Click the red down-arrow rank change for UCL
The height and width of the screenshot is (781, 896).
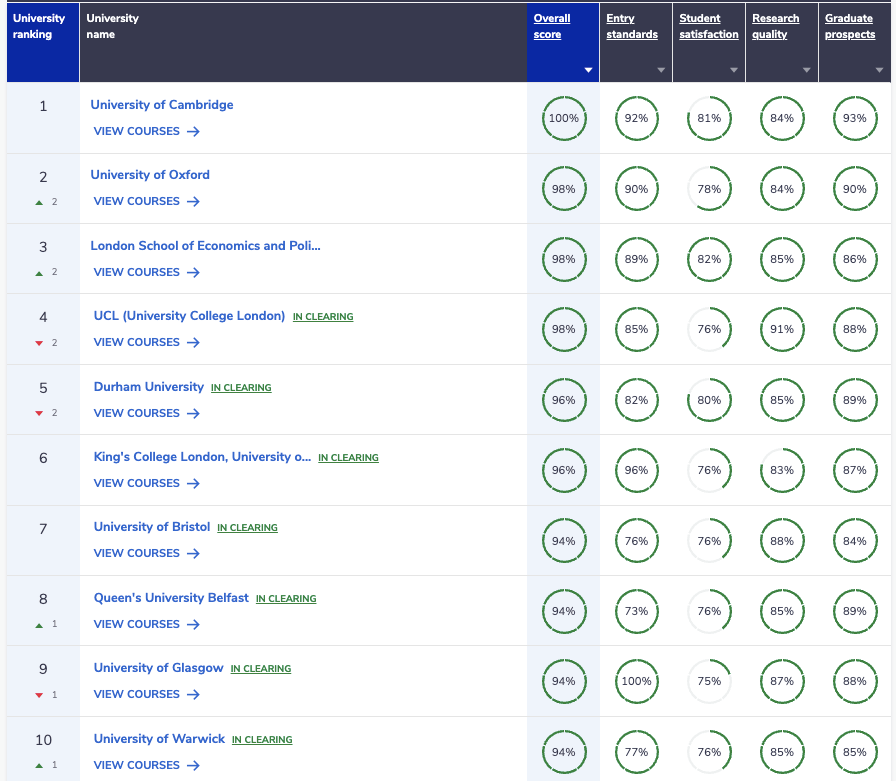39,343
